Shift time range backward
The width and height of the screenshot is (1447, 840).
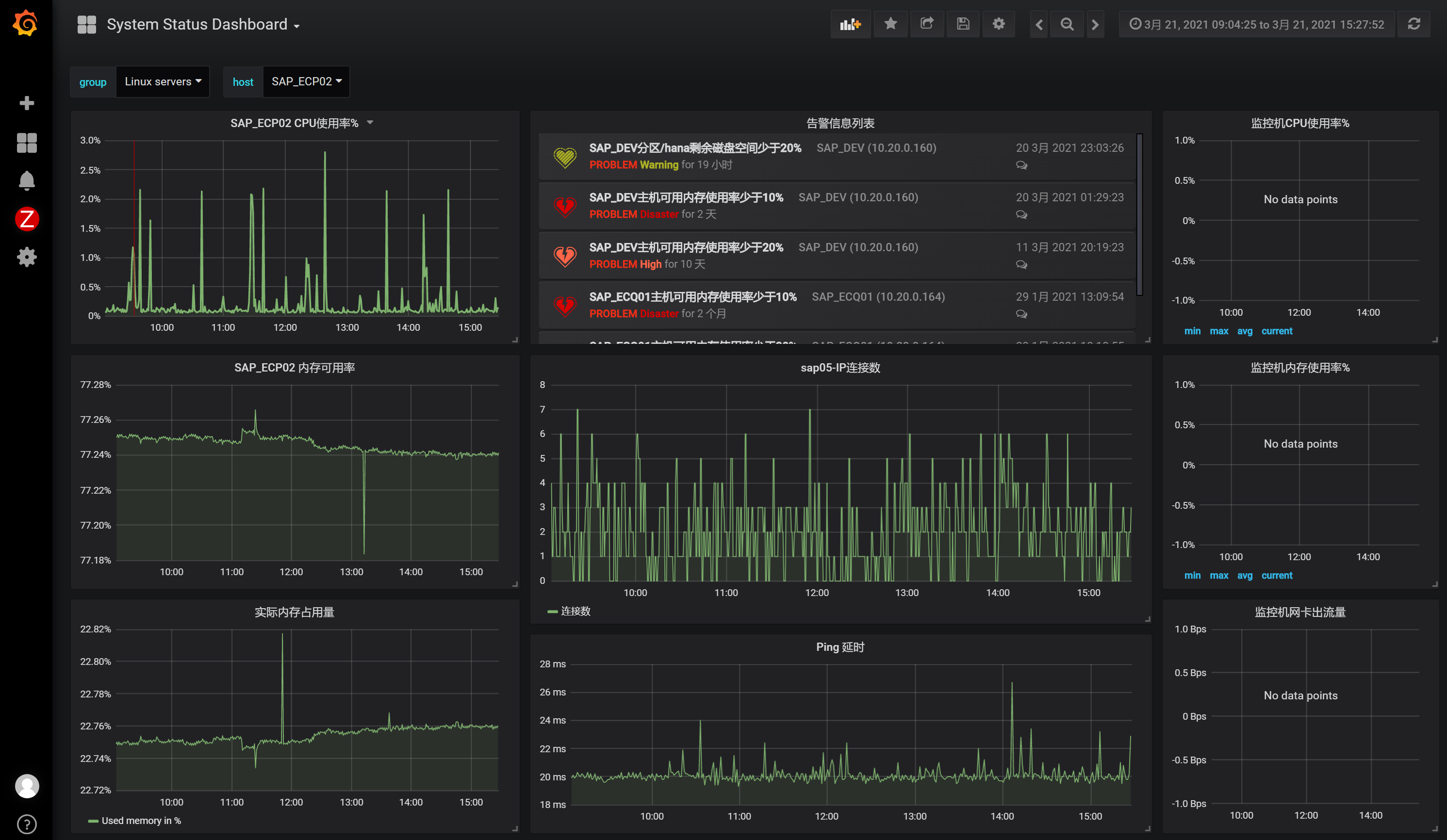point(1039,24)
